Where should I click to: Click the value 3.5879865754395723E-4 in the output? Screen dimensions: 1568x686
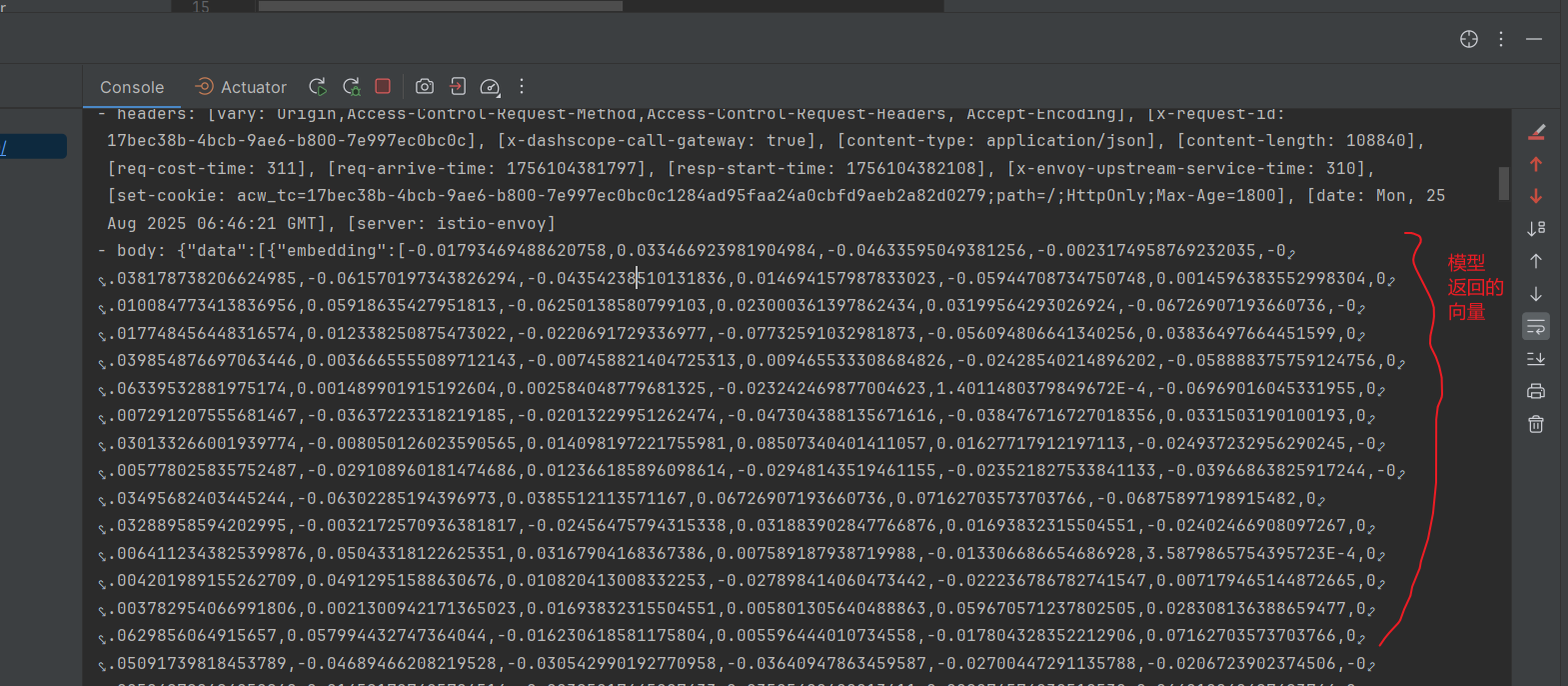click(x=1250, y=553)
